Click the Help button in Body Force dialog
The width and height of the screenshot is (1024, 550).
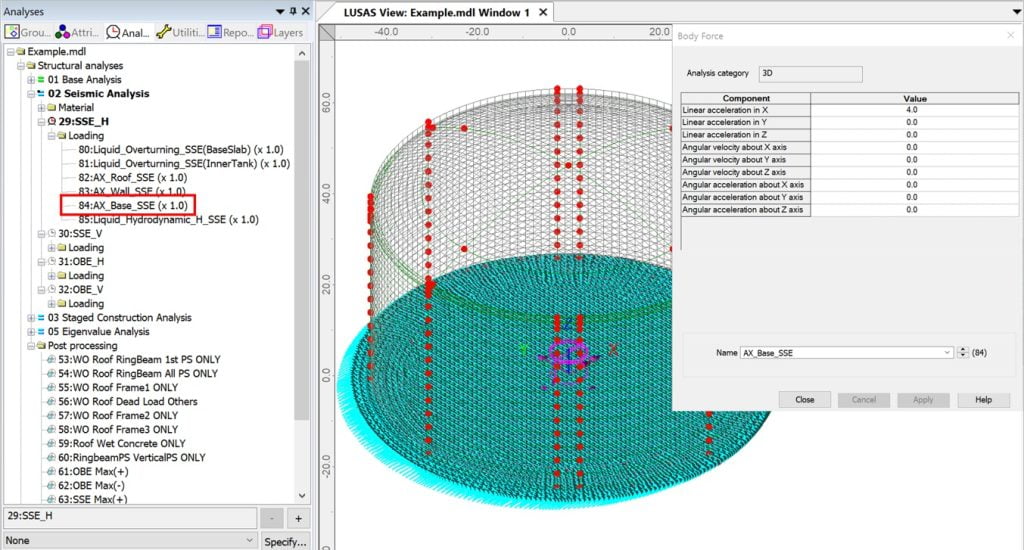983,399
